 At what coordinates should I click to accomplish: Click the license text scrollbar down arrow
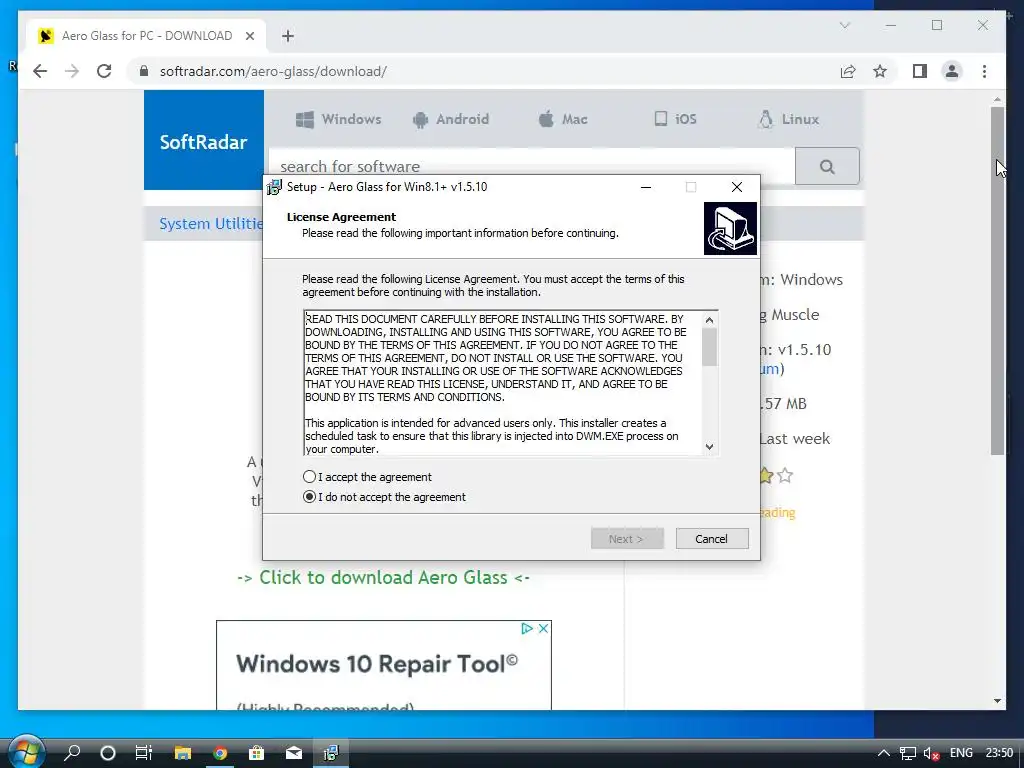[x=709, y=447]
